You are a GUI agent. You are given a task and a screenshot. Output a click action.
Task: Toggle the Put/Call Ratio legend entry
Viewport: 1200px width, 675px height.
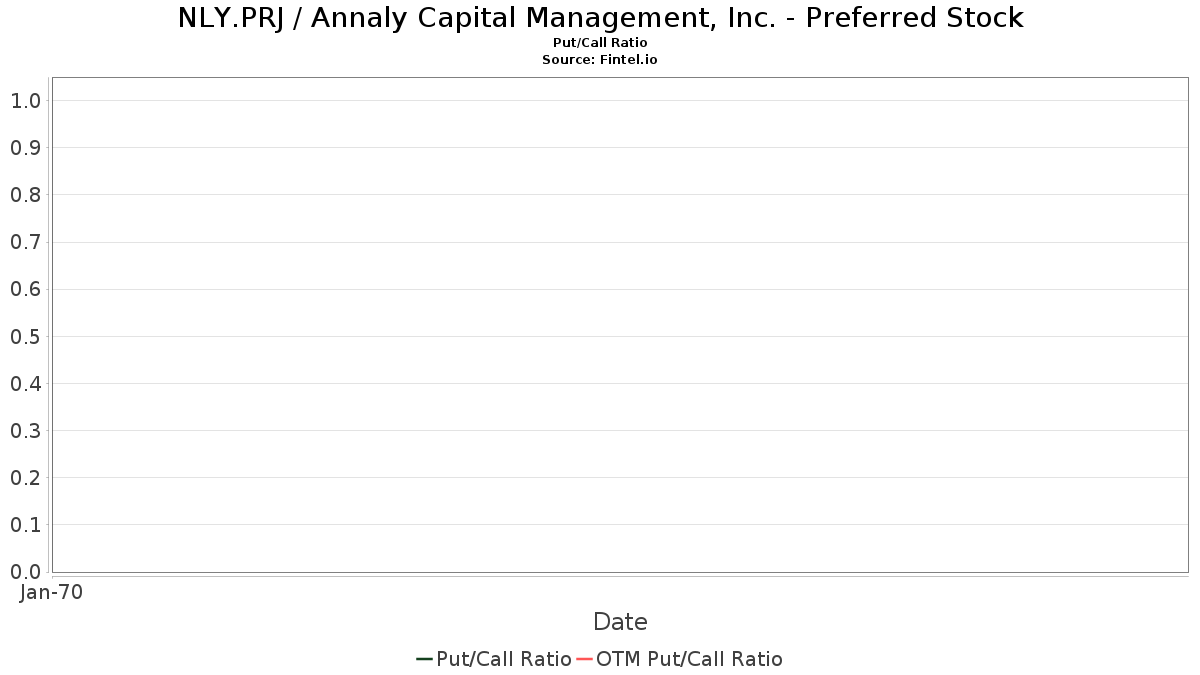pos(494,659)
